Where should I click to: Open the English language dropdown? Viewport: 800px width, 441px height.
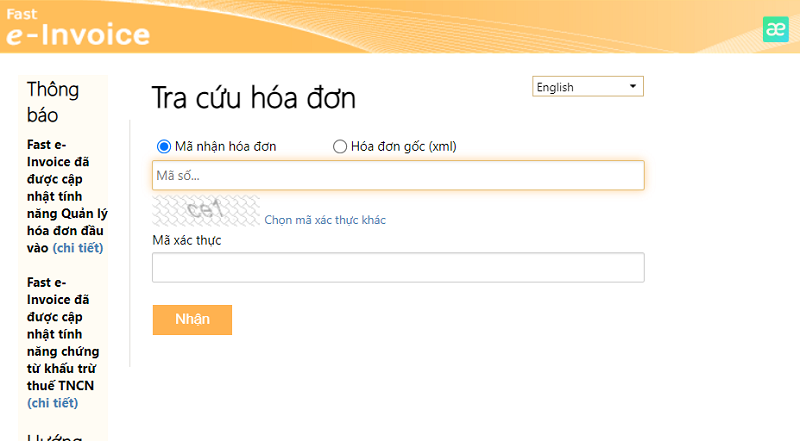(x=587, y=87)
